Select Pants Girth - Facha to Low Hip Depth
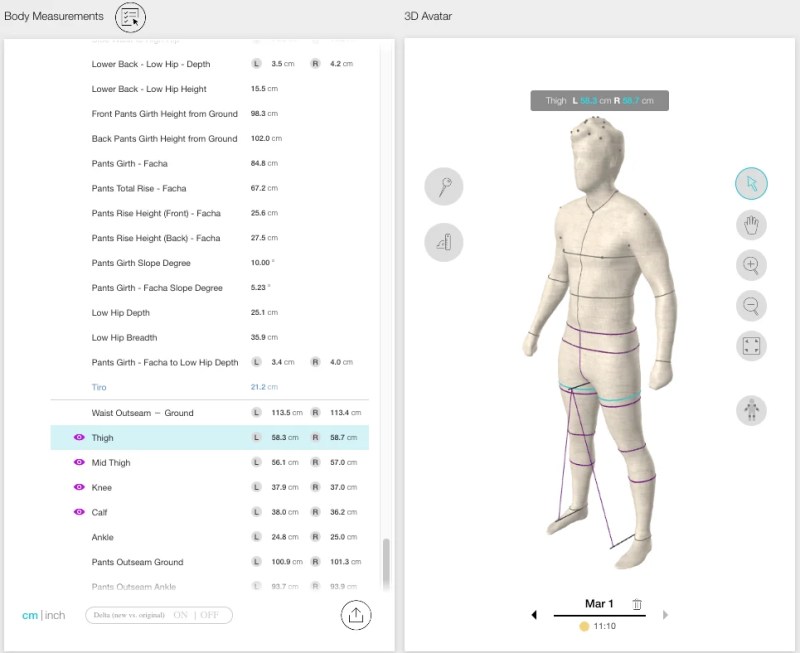800x653 pixels. 209,362
